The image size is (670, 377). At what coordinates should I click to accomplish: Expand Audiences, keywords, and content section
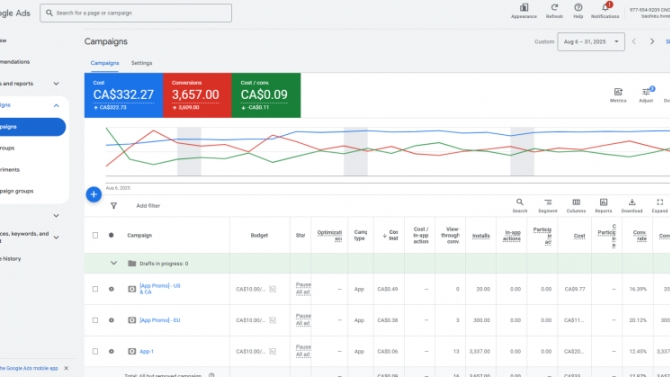point(56,237)
